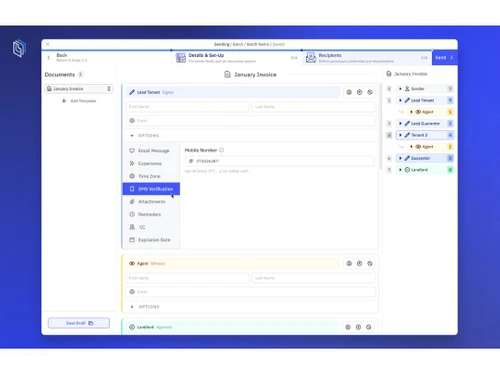This screenshot has height=375, width=500.
Task: Click the person icon in Sender row
Action: click(407, 89)
